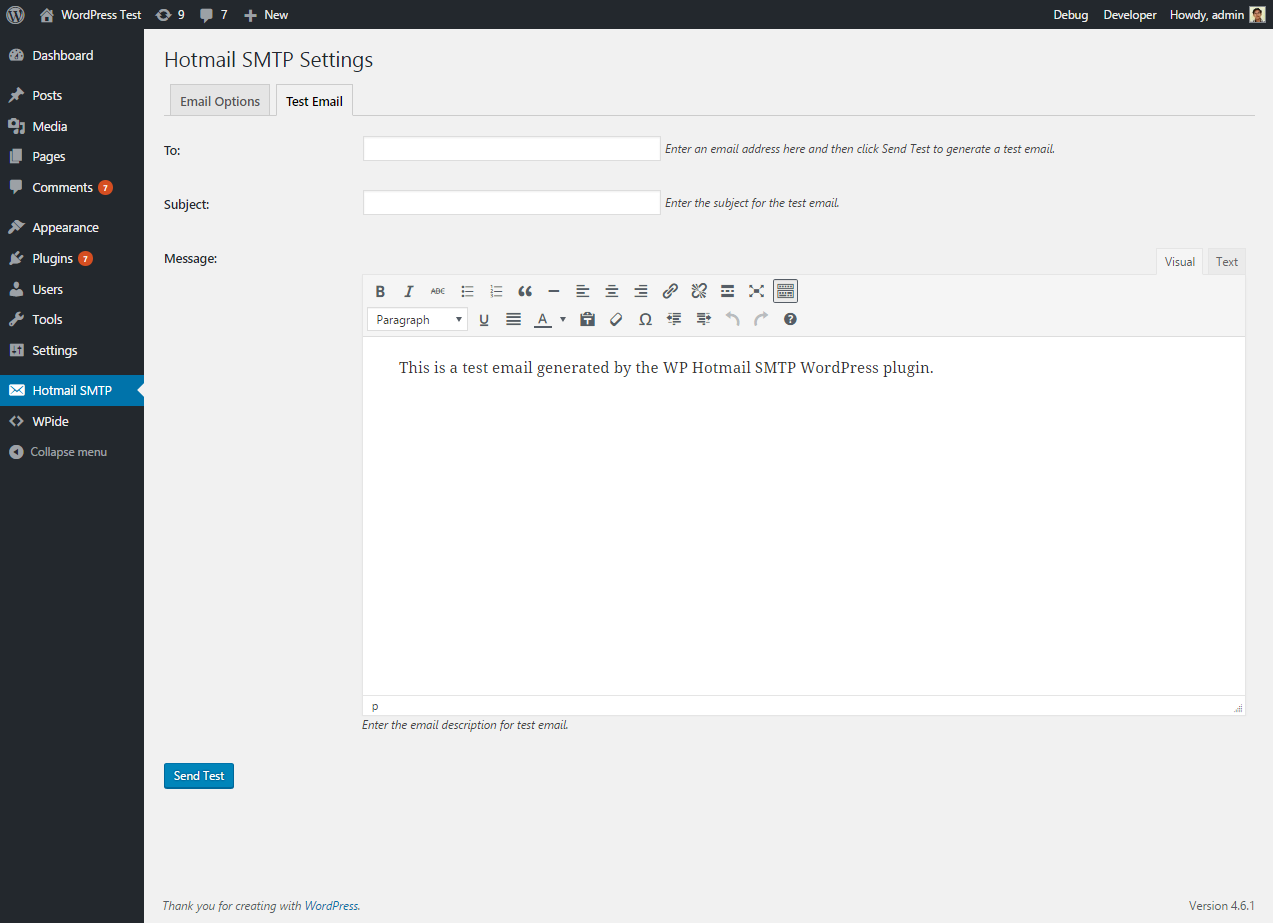Click the Send Test button
The image size is (1273, 923).
[x=199, y=776]
